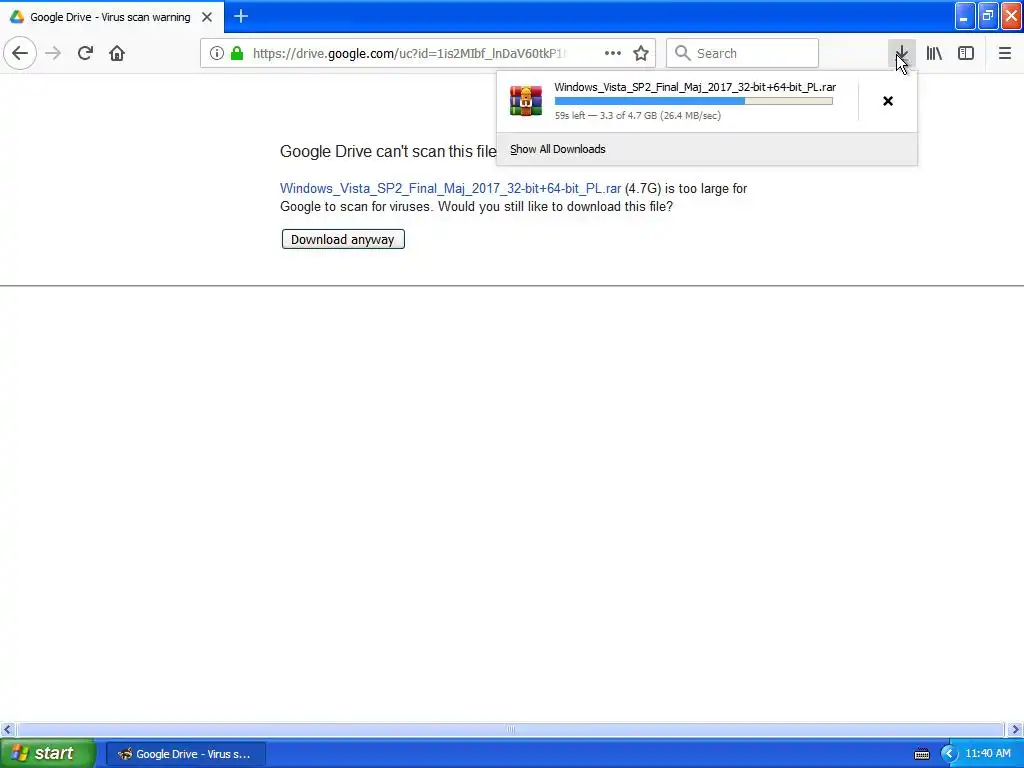Toggle the Downloads panel arrow button

coord(901,53)
